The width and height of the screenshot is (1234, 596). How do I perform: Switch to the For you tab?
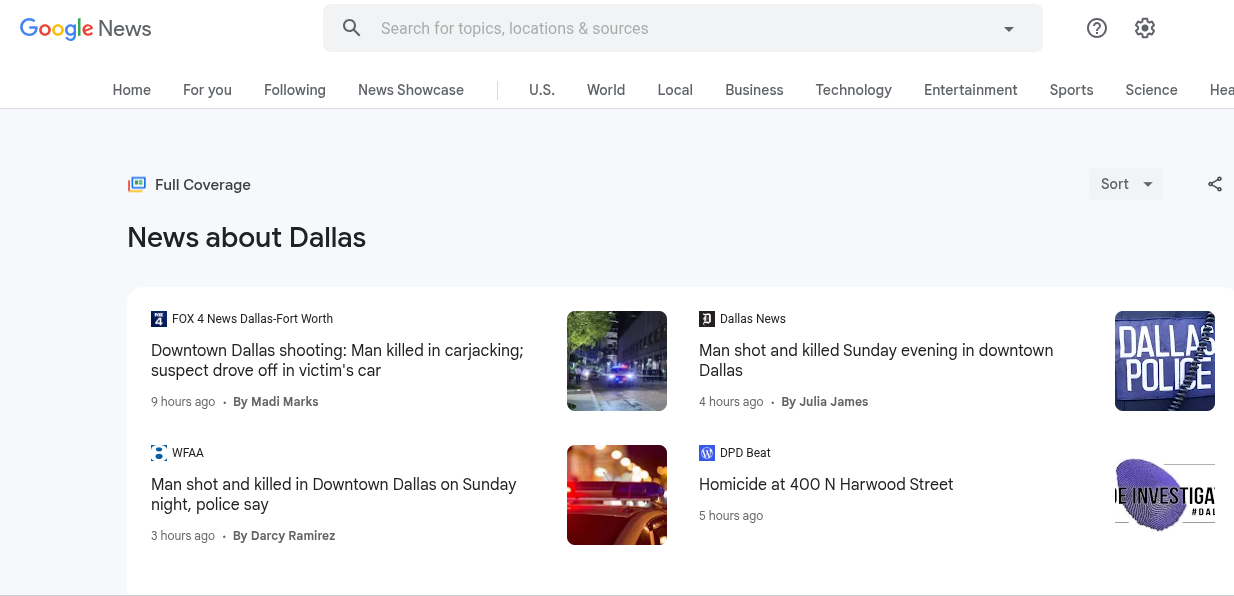tap(207, 90)
